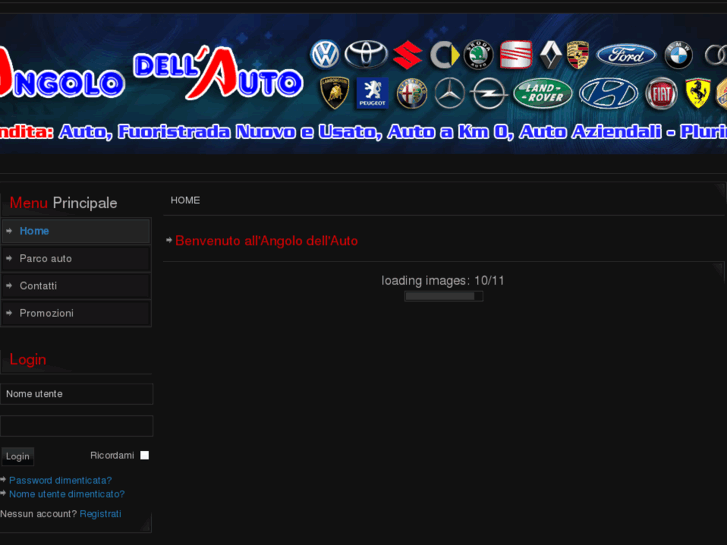The height and width of the screenshot is (545, 727).
Task: Click the Angolo dell'Auto site logo
Action: pos(151,73)
